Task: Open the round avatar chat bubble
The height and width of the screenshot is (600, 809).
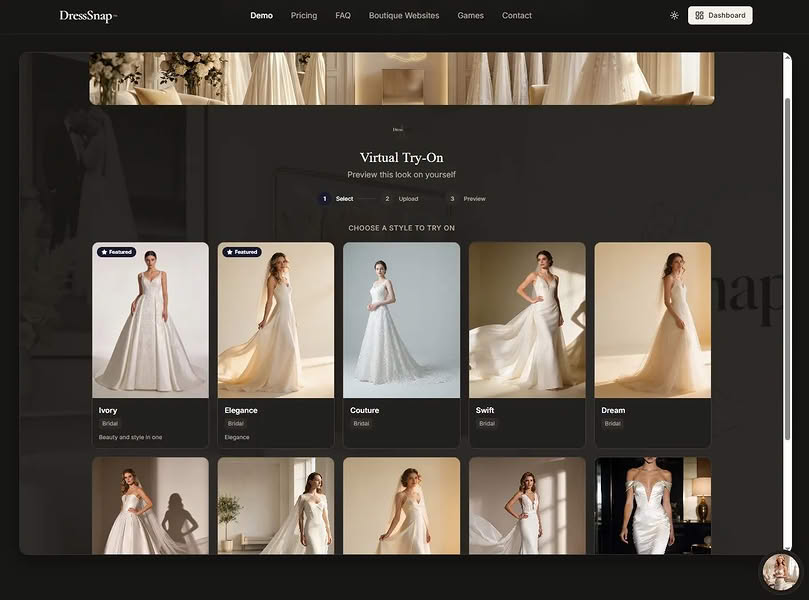Action: click(781, 572)
